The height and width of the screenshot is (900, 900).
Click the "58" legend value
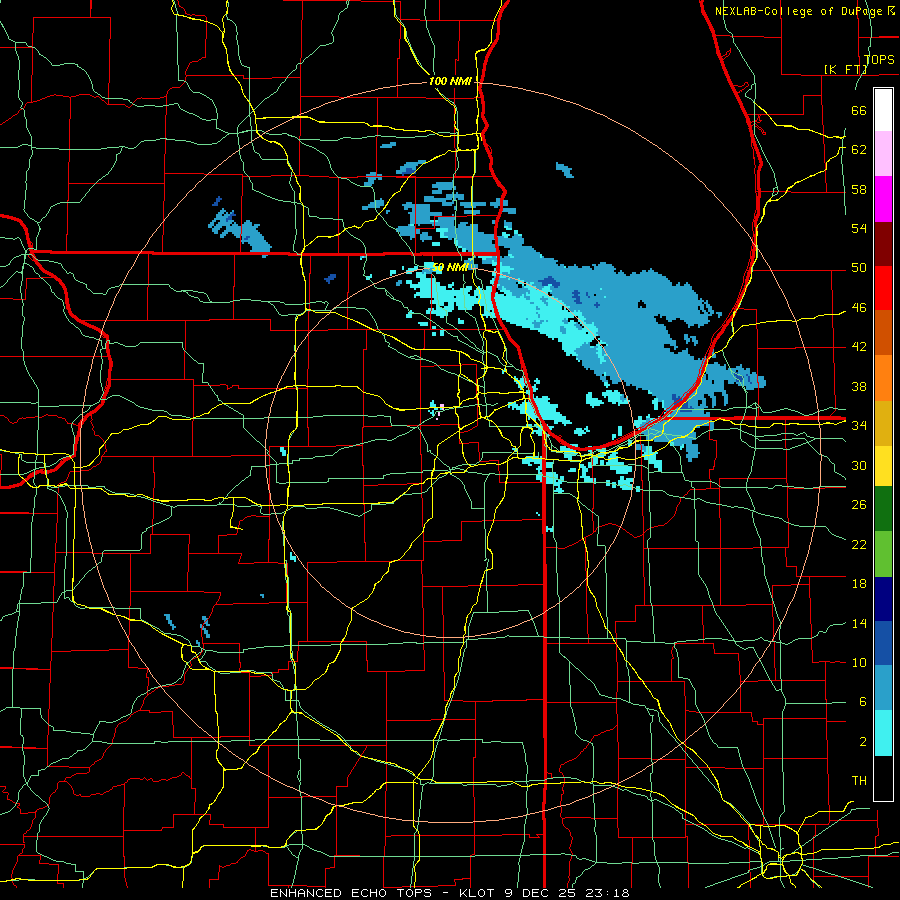[x=859, y=189]
